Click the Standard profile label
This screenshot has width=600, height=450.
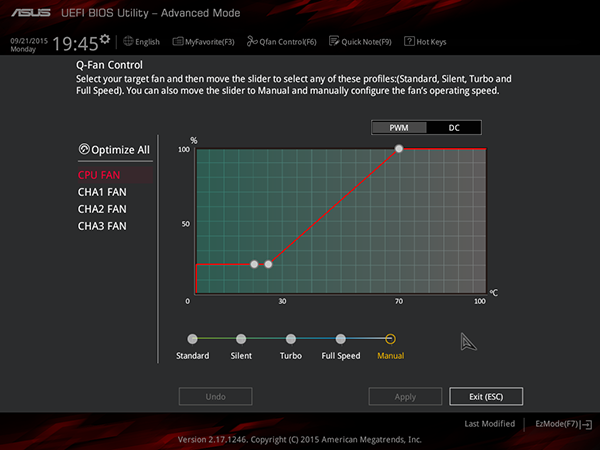click(x=192, y=356)
